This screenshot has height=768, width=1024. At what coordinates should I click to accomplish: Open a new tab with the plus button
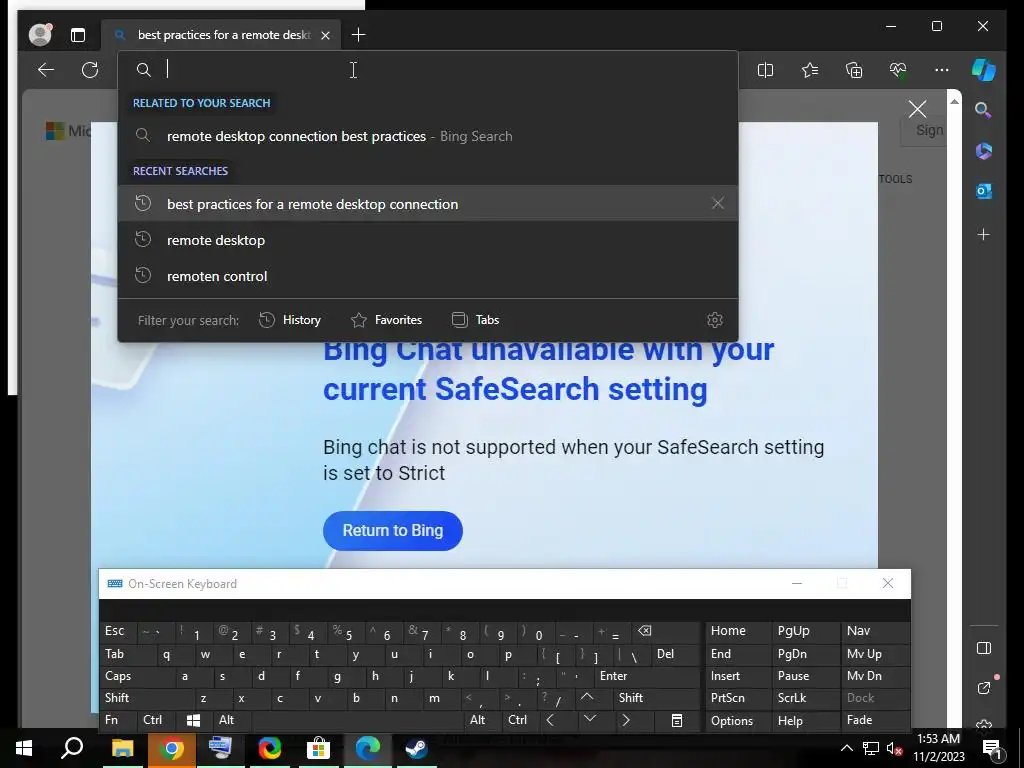pos(359,35)
